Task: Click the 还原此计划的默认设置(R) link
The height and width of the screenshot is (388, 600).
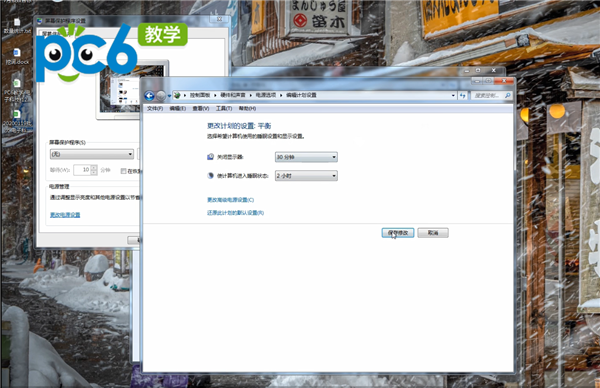Action: pos(235,213)
